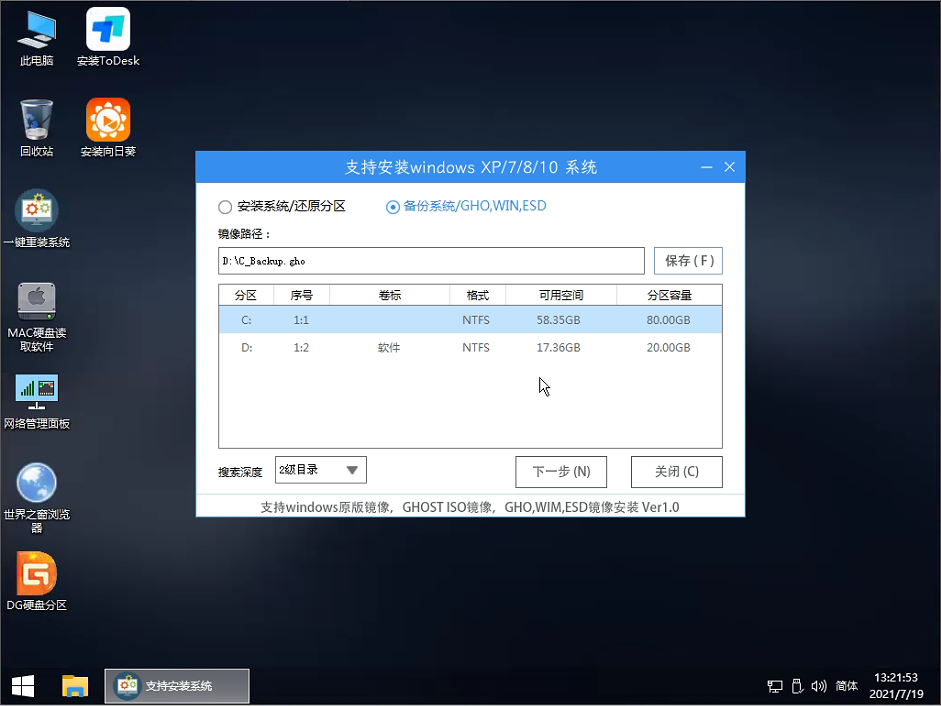Open 安装向日葵 on the desktop
The width and height of the screenshot is (941, 706).
point(107,118)
